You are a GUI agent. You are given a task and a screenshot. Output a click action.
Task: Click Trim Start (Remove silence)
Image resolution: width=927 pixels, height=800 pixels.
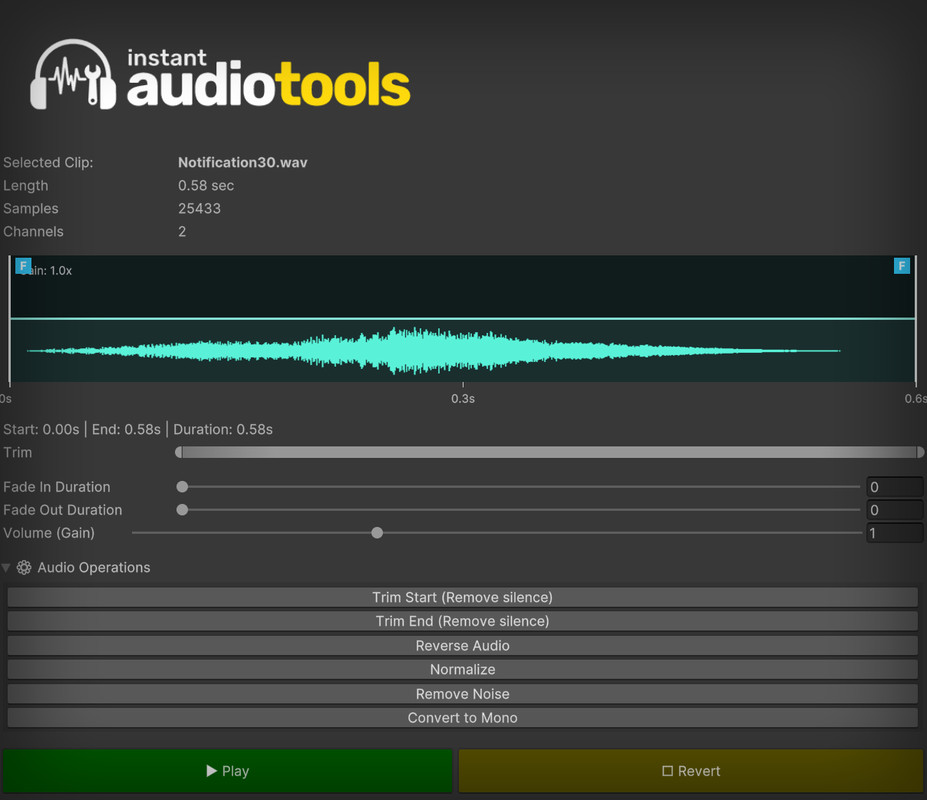(x=462, y=597)
